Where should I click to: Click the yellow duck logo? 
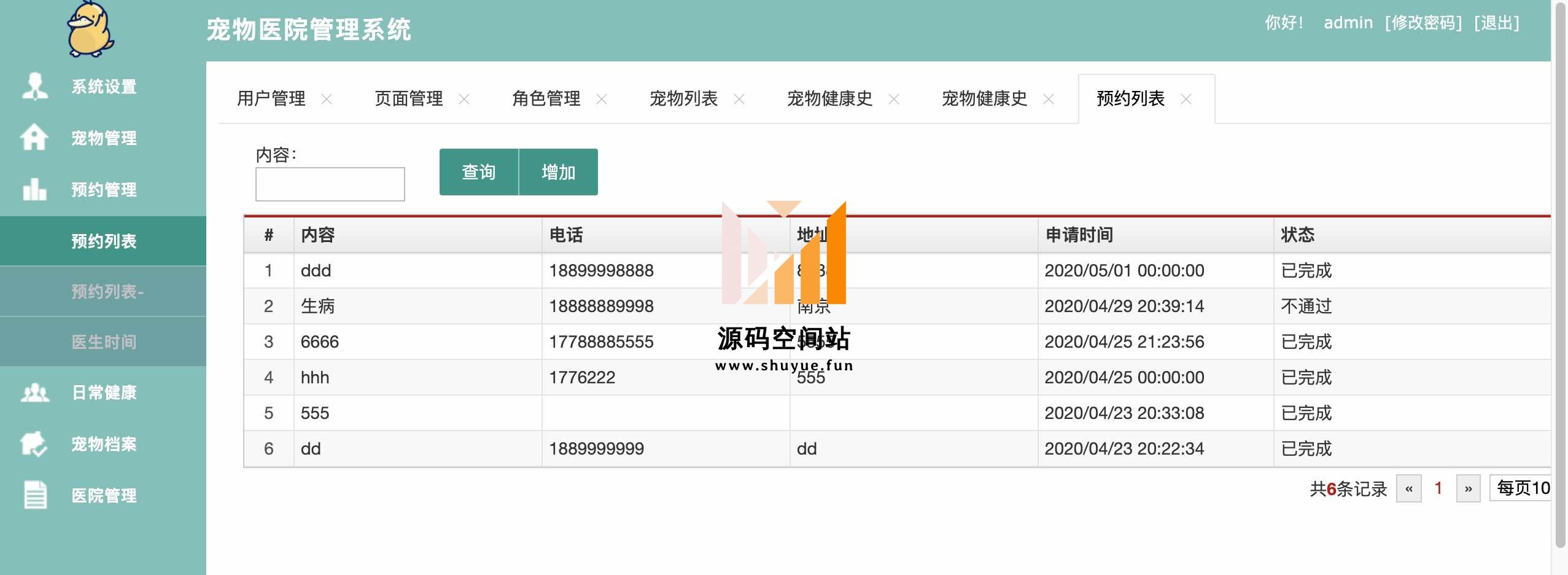(91, 29)
